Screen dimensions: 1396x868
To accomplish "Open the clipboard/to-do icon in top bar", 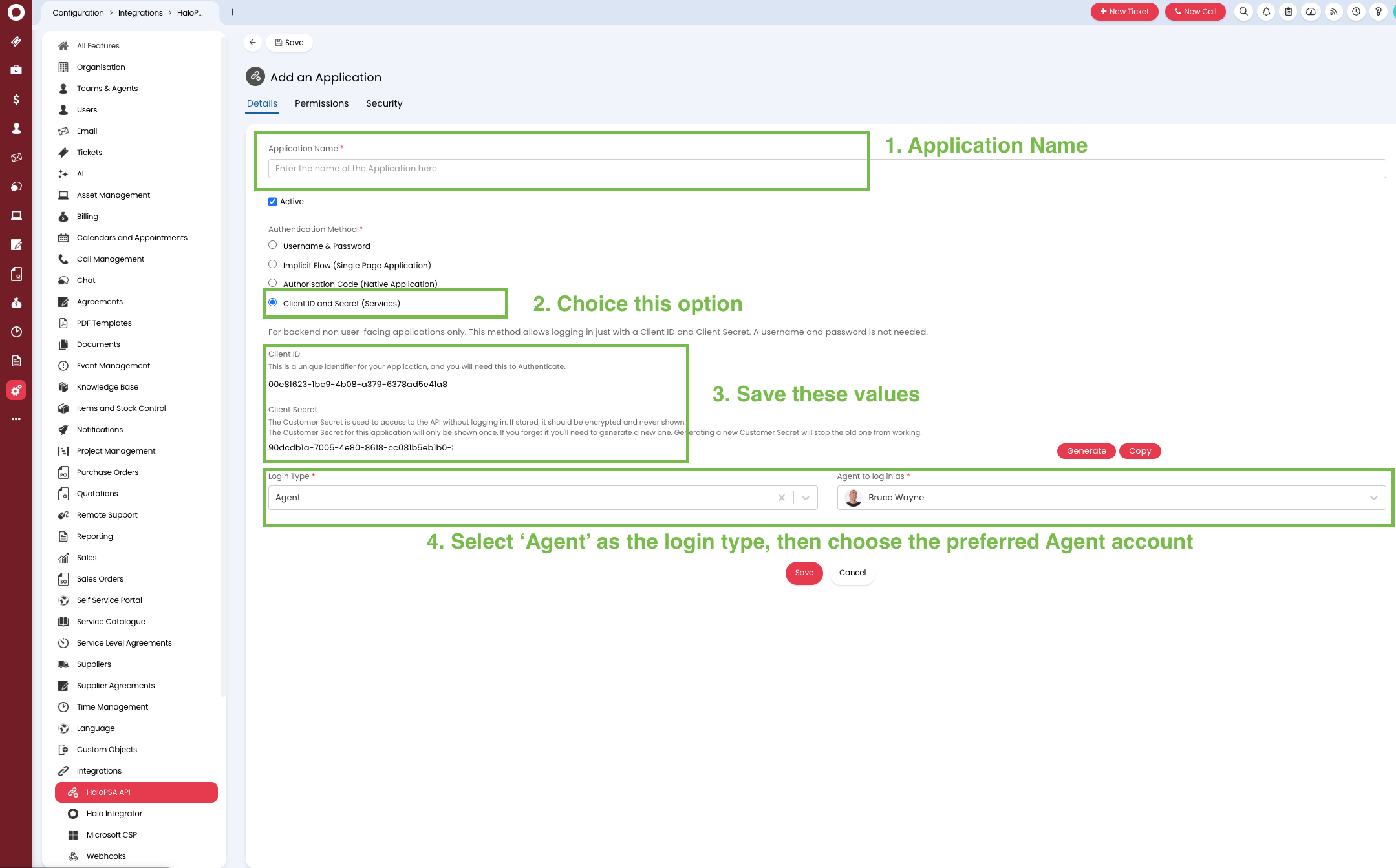I will pos(1288,12).
